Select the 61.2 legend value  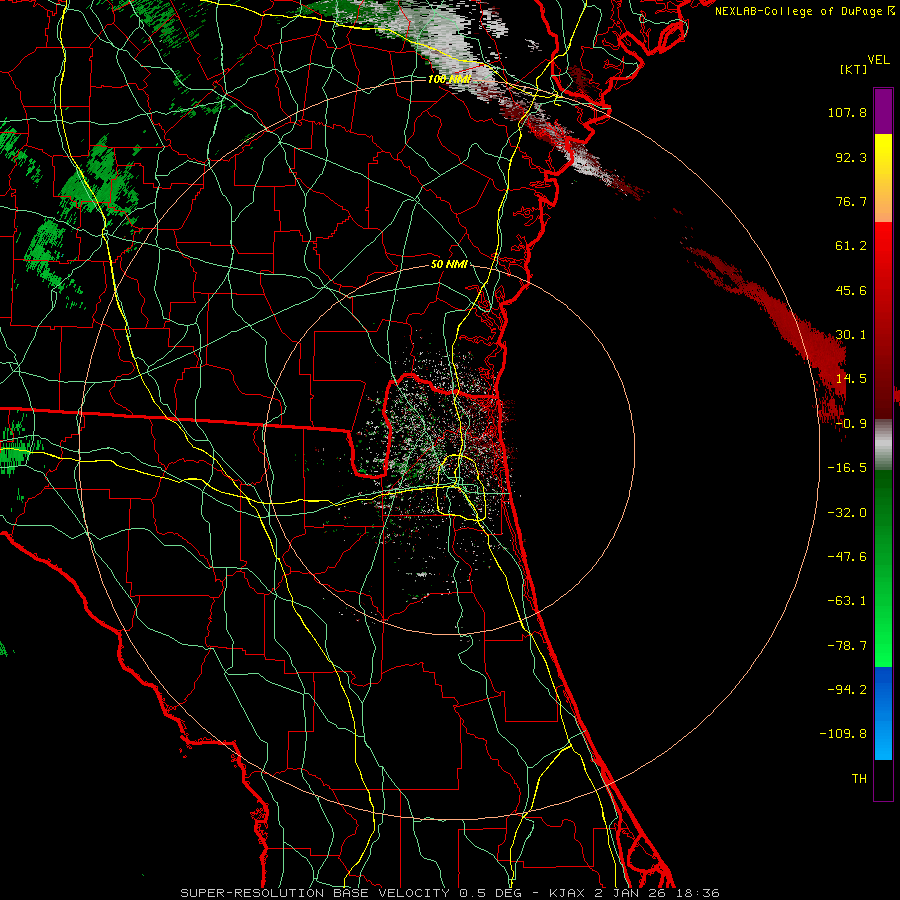[851, 246]
